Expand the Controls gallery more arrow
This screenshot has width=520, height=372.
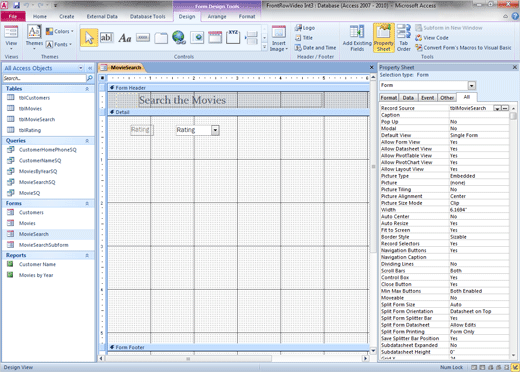pos(264,47)
